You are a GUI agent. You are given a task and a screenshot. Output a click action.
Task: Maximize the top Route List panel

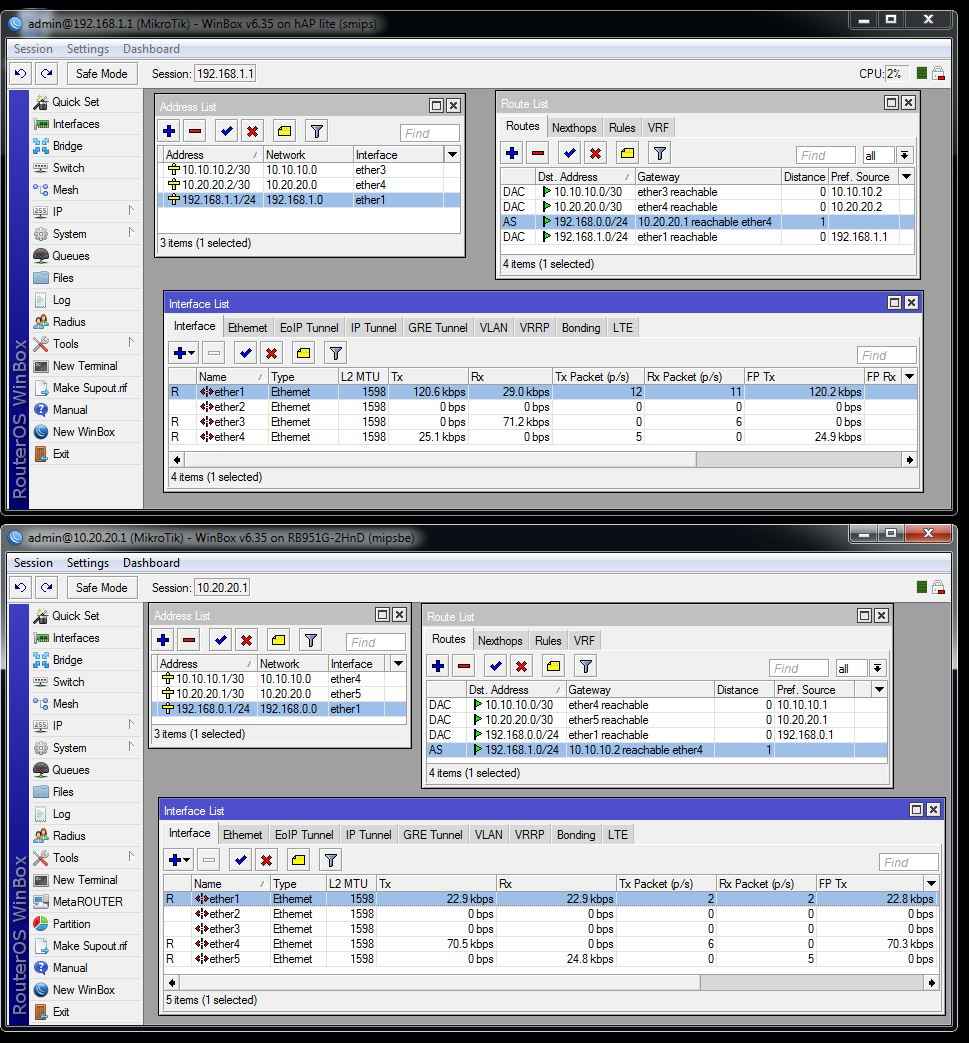[891, 102]
